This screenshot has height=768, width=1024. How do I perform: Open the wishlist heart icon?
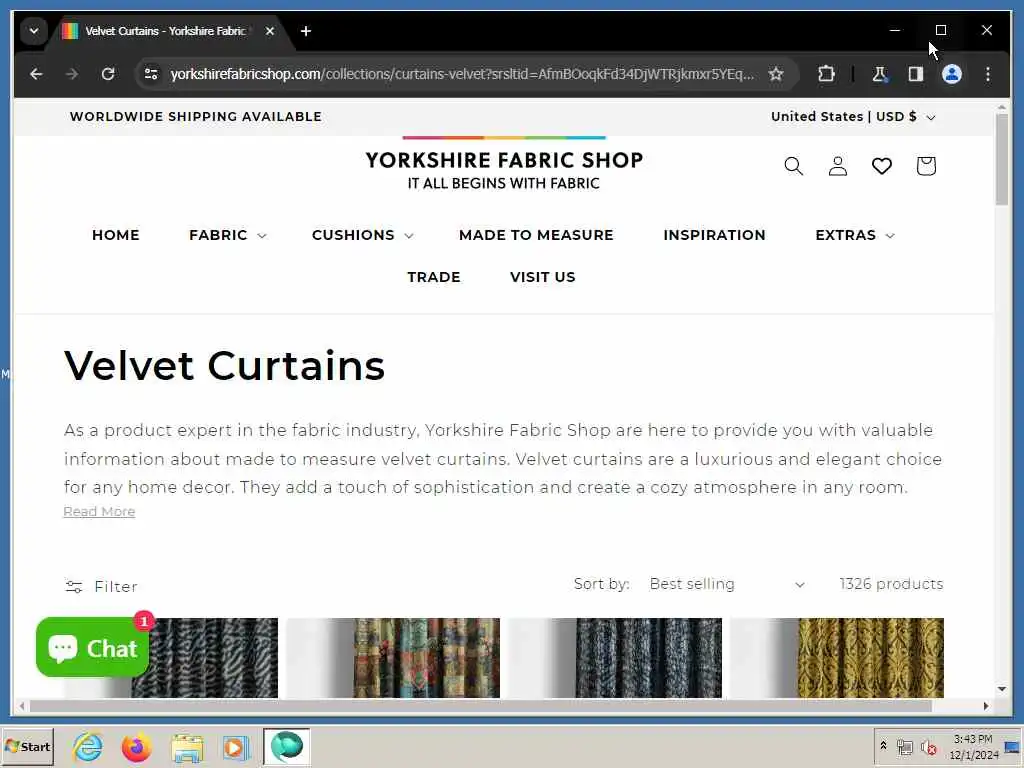pyautogui.click(x=882, y=166)
